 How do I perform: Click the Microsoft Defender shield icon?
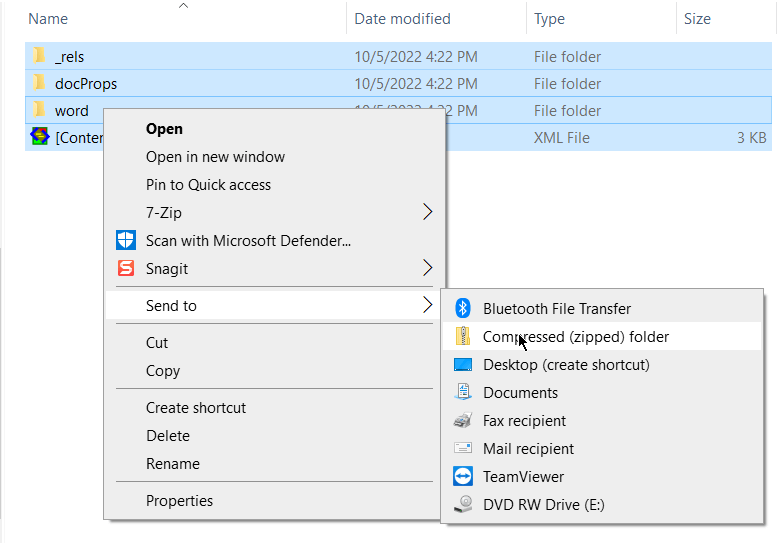pos(126,240)
